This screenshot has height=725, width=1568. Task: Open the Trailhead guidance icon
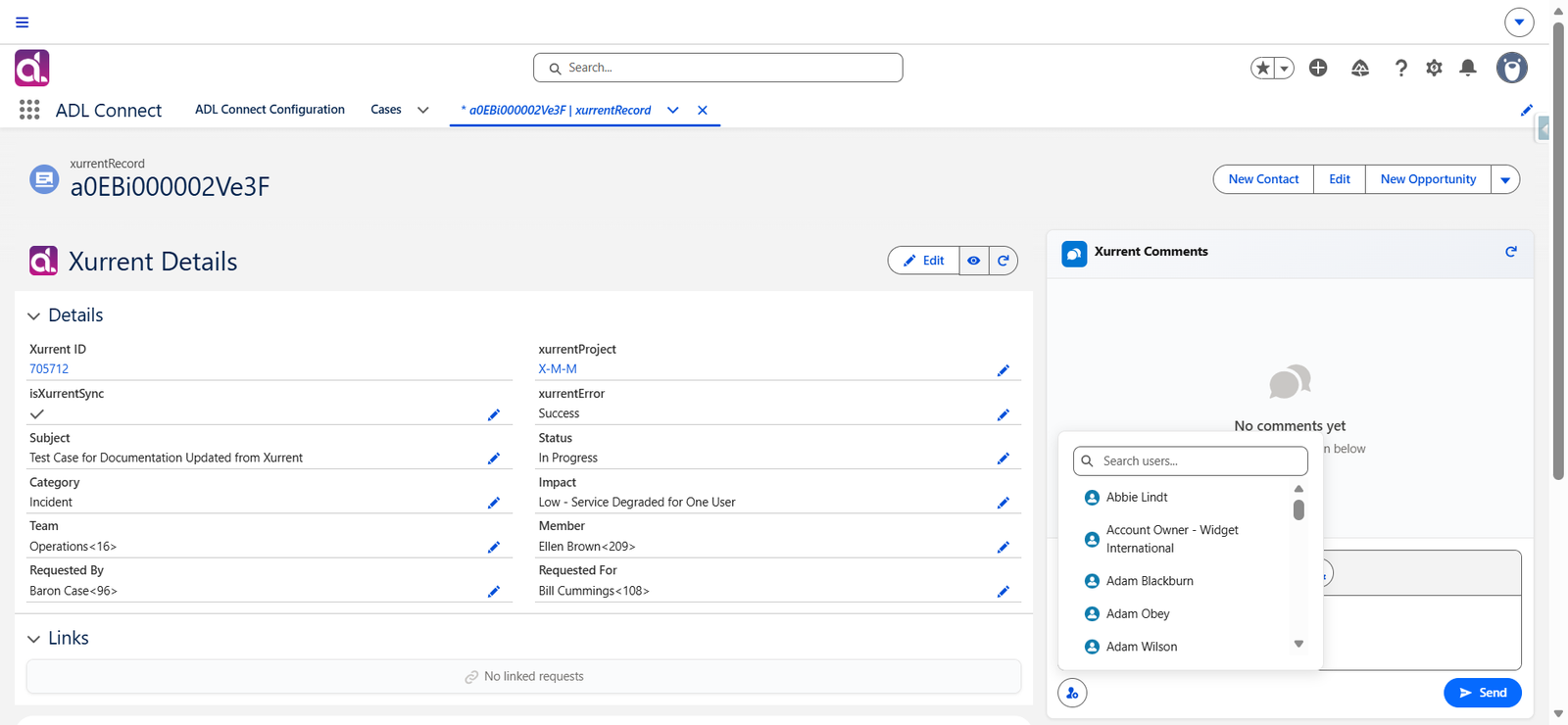click(x=1360, y=68)
